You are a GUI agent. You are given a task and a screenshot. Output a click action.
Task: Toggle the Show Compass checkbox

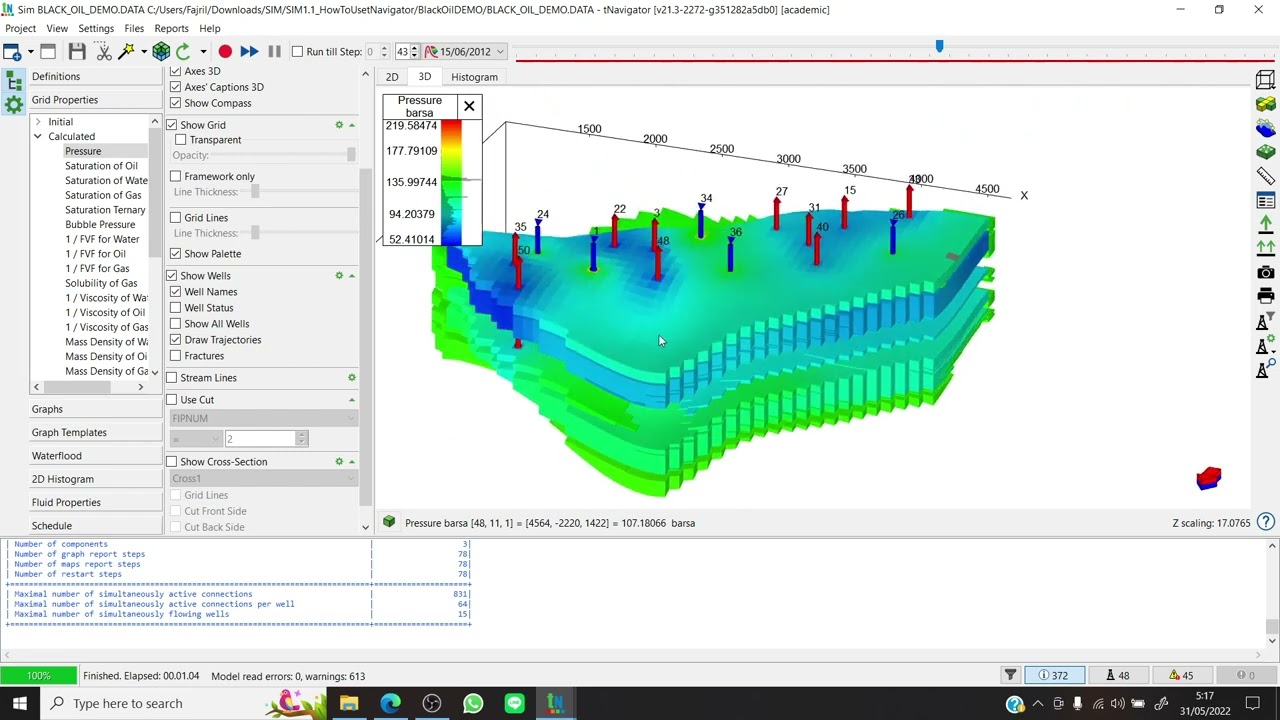(176, 103)
